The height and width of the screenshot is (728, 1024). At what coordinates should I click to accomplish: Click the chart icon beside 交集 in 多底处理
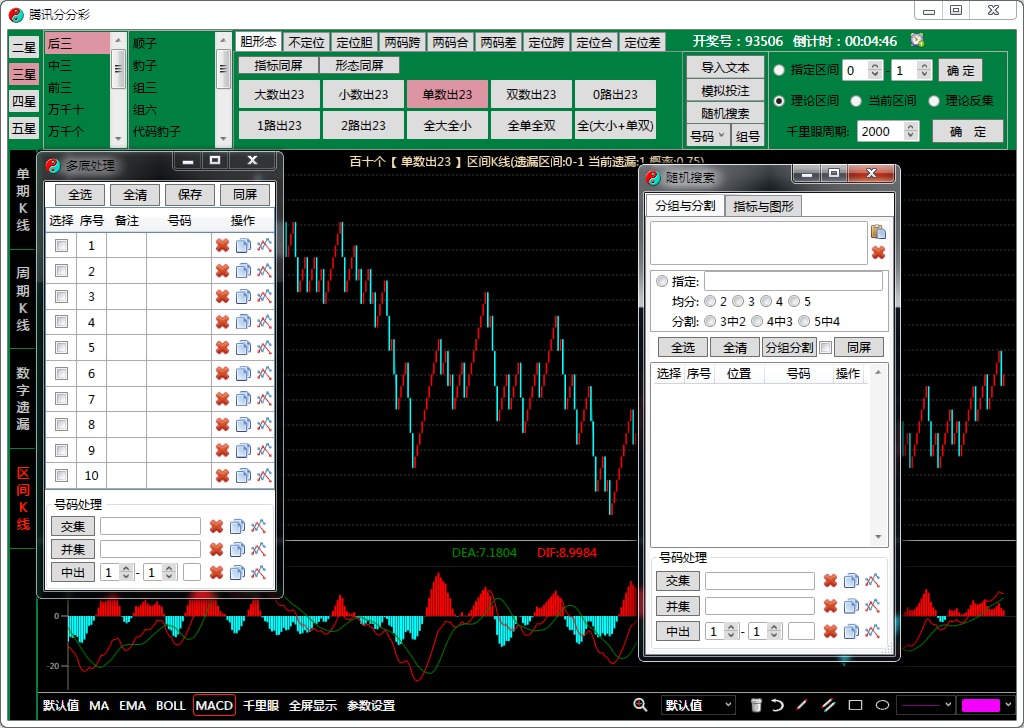point(259,526)
